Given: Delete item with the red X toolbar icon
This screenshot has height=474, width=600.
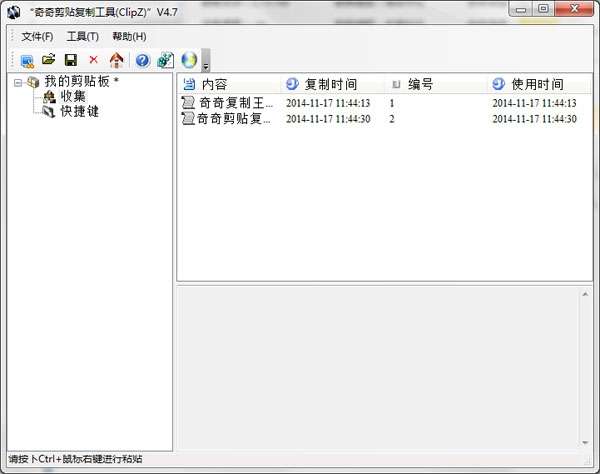Looking at the screenshot, I should click(x=93, y=60).
